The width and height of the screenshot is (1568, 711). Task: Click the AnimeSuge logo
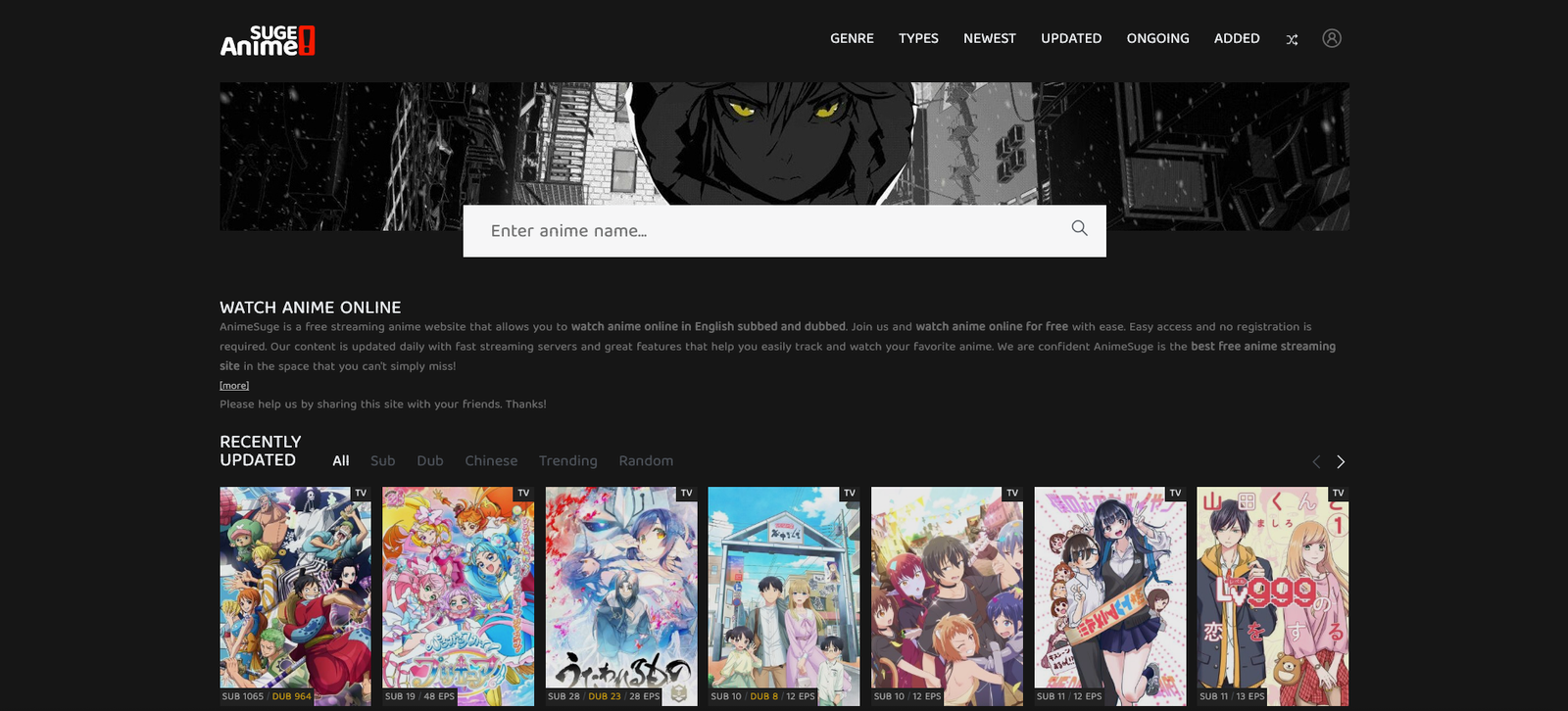tap(268, 40)
